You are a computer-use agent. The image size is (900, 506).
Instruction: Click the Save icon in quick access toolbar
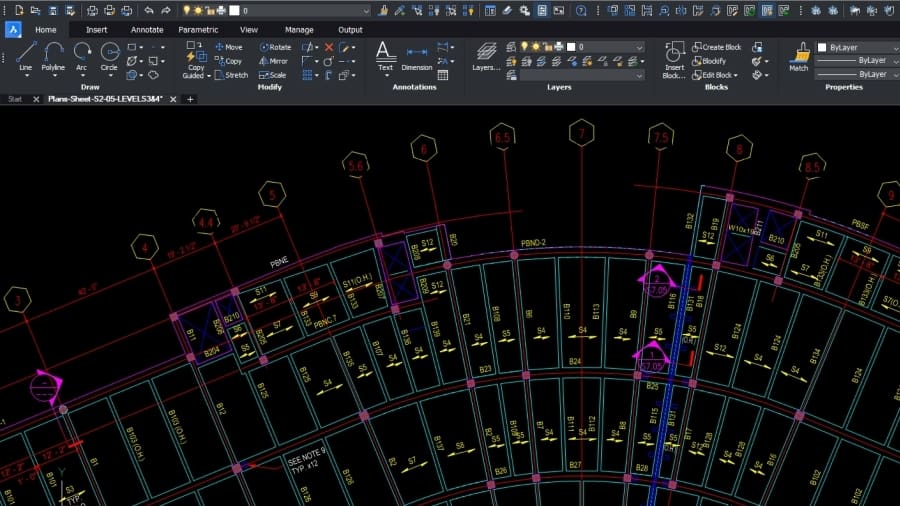53,10
